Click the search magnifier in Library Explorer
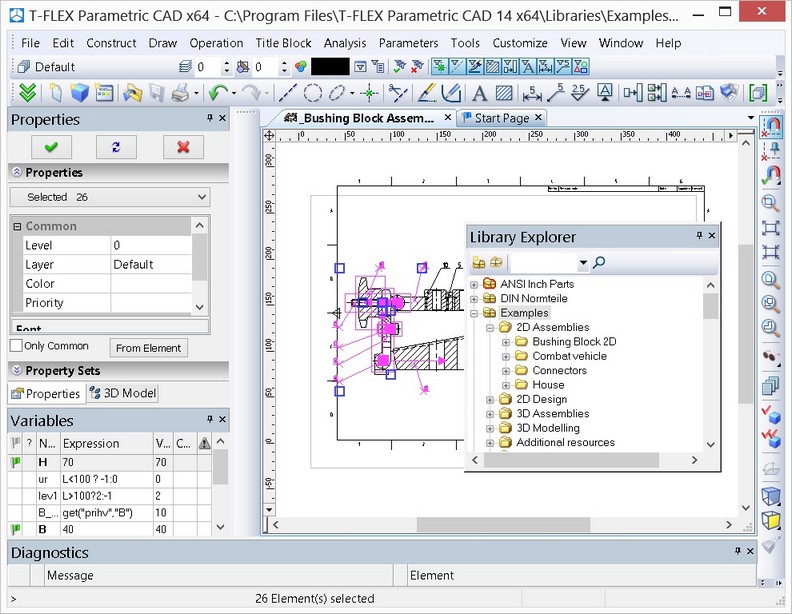This screenshot has width=792, height=614. (599, 263)
